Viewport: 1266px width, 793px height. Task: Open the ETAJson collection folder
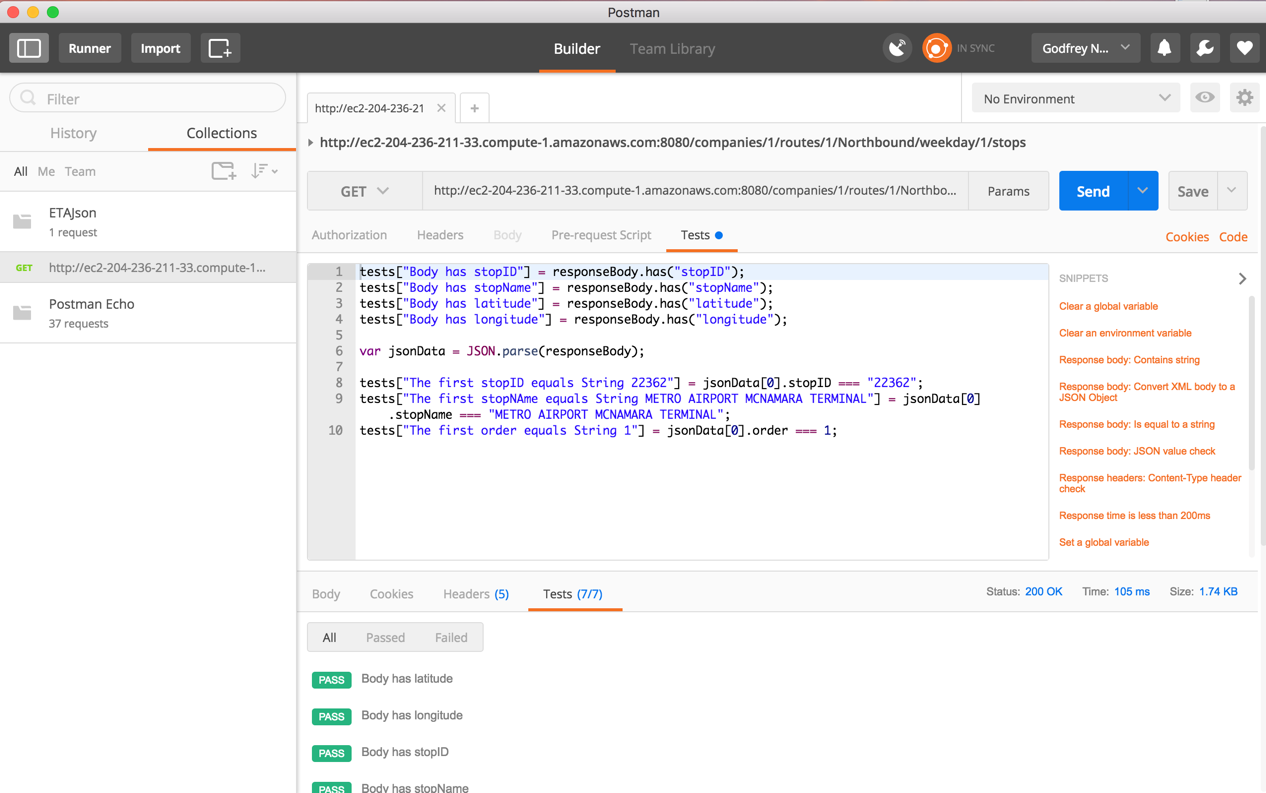[x=148, y=221]
